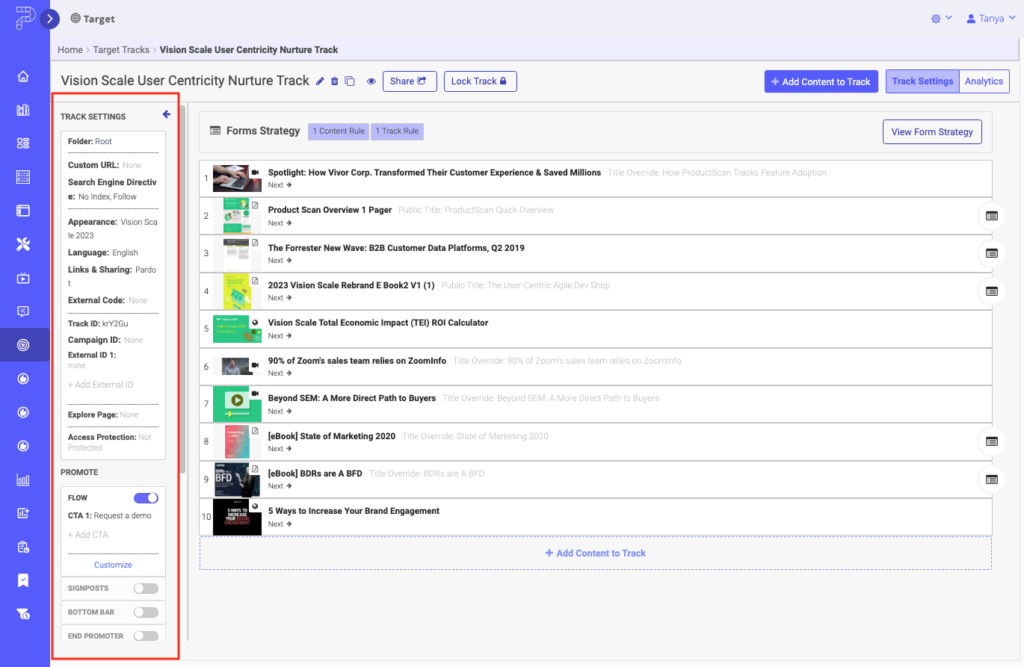Click View Form Strategy button

pyautogui.click(x=932, y=131)
